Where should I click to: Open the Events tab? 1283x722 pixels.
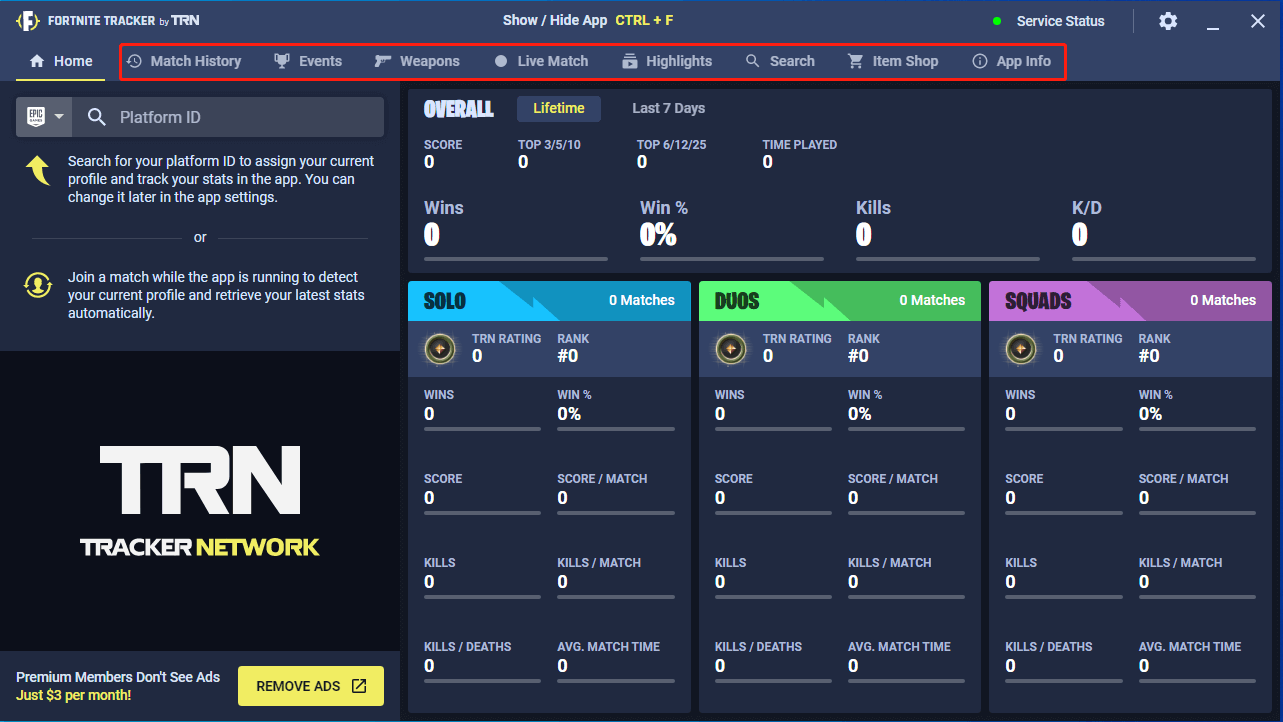(308, 61)
